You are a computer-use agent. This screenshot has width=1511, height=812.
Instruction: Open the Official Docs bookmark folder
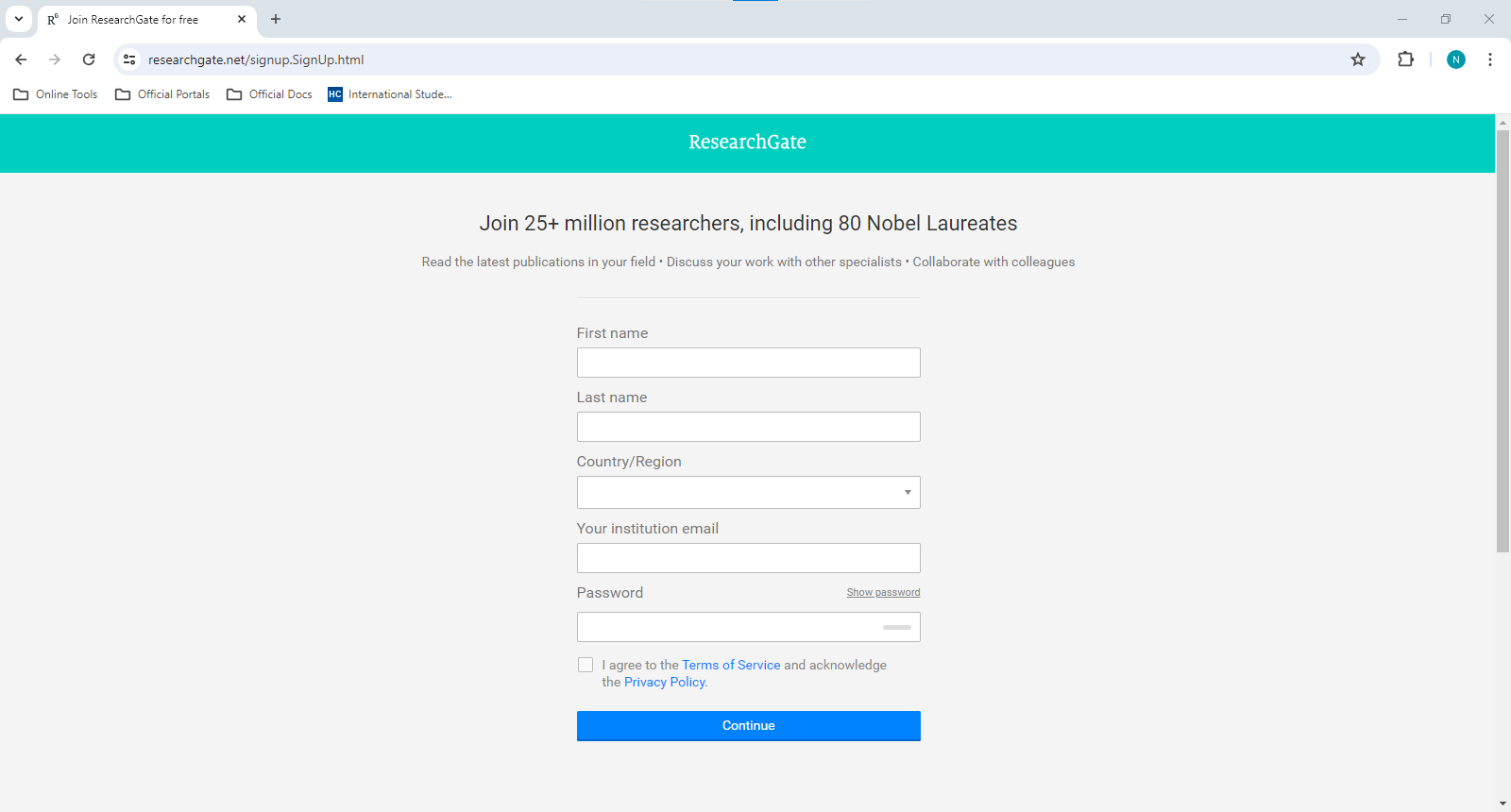[270, 94]
